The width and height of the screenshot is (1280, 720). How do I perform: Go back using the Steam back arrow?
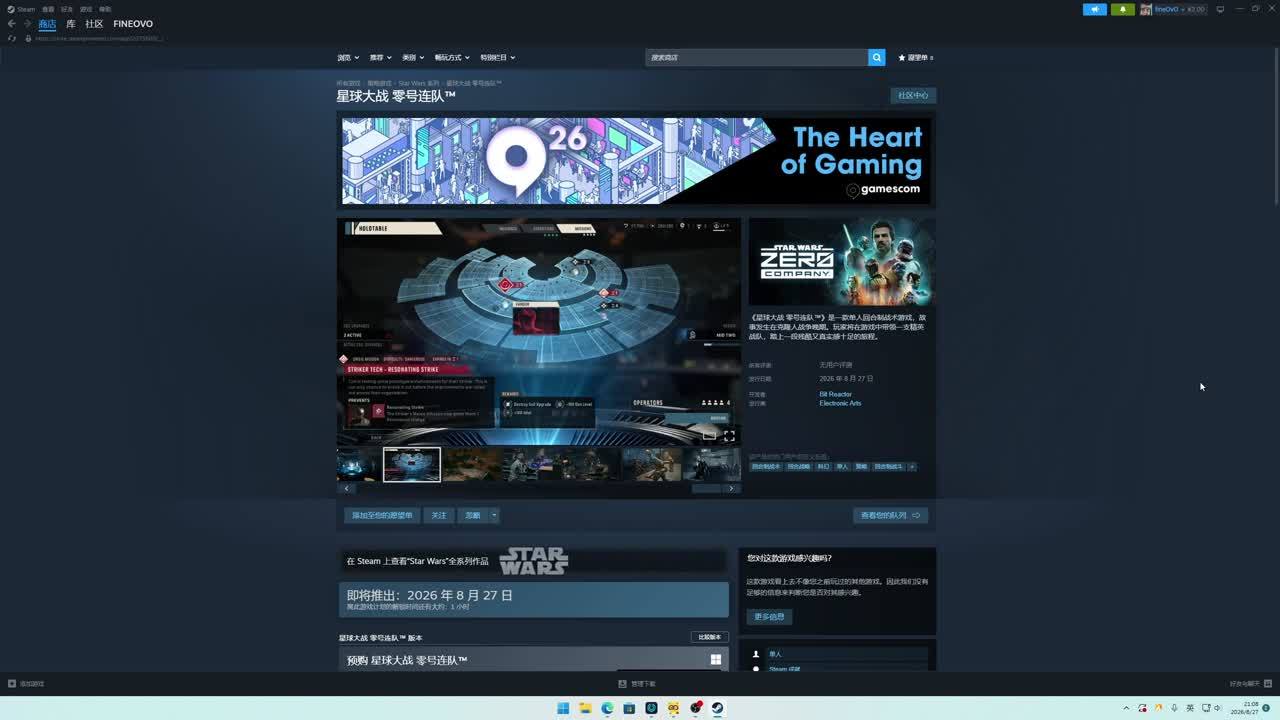(12, 24)
